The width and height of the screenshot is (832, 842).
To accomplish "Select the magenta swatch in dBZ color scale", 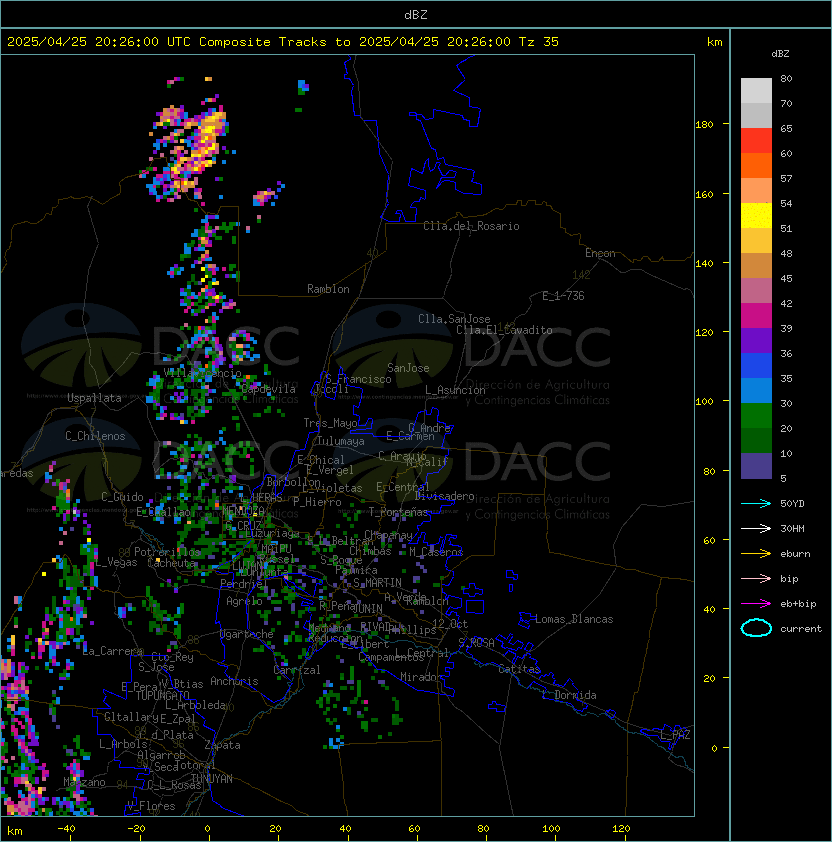I will coord(756,316).
